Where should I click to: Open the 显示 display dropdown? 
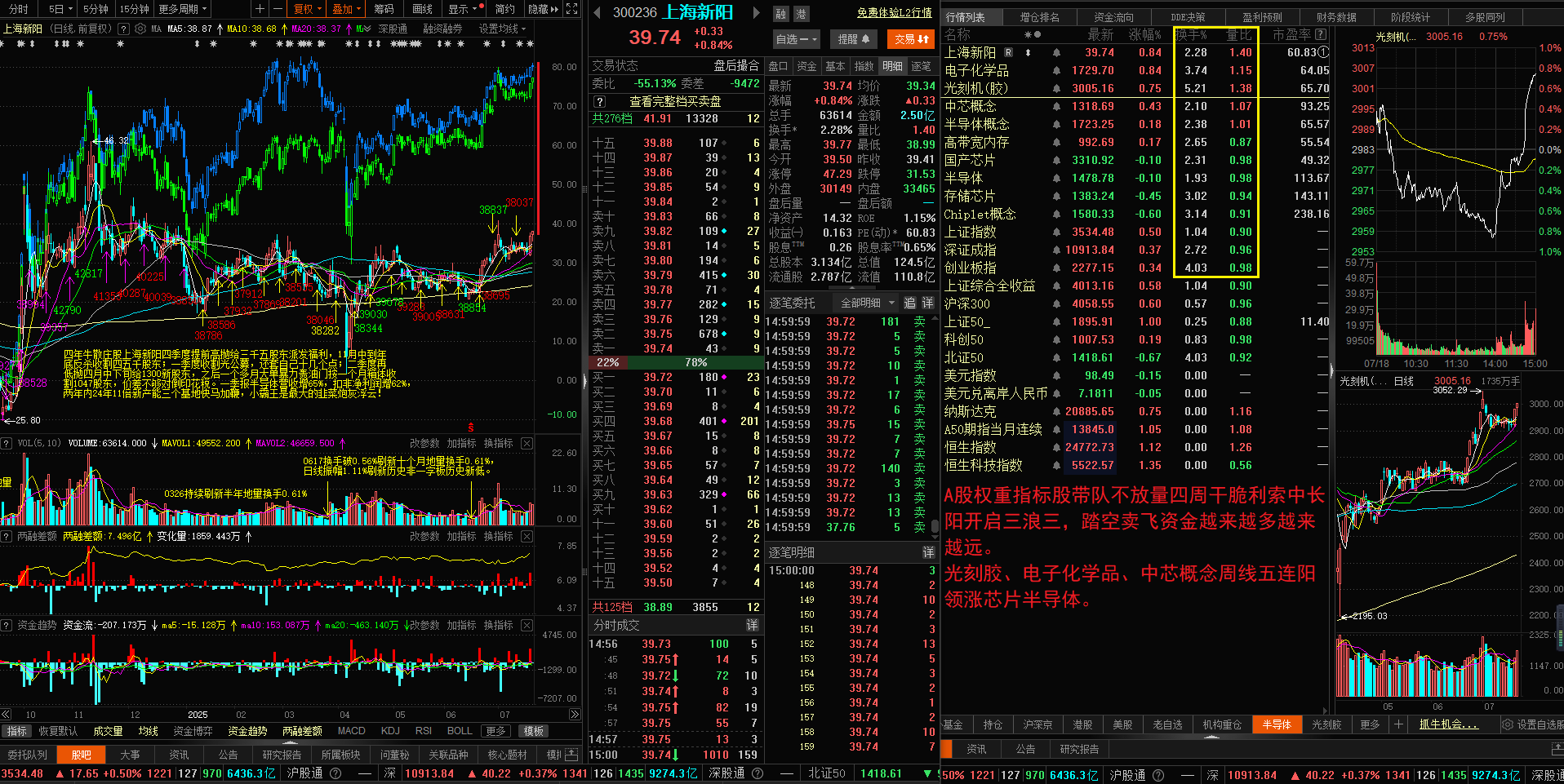tap(463, 9)
